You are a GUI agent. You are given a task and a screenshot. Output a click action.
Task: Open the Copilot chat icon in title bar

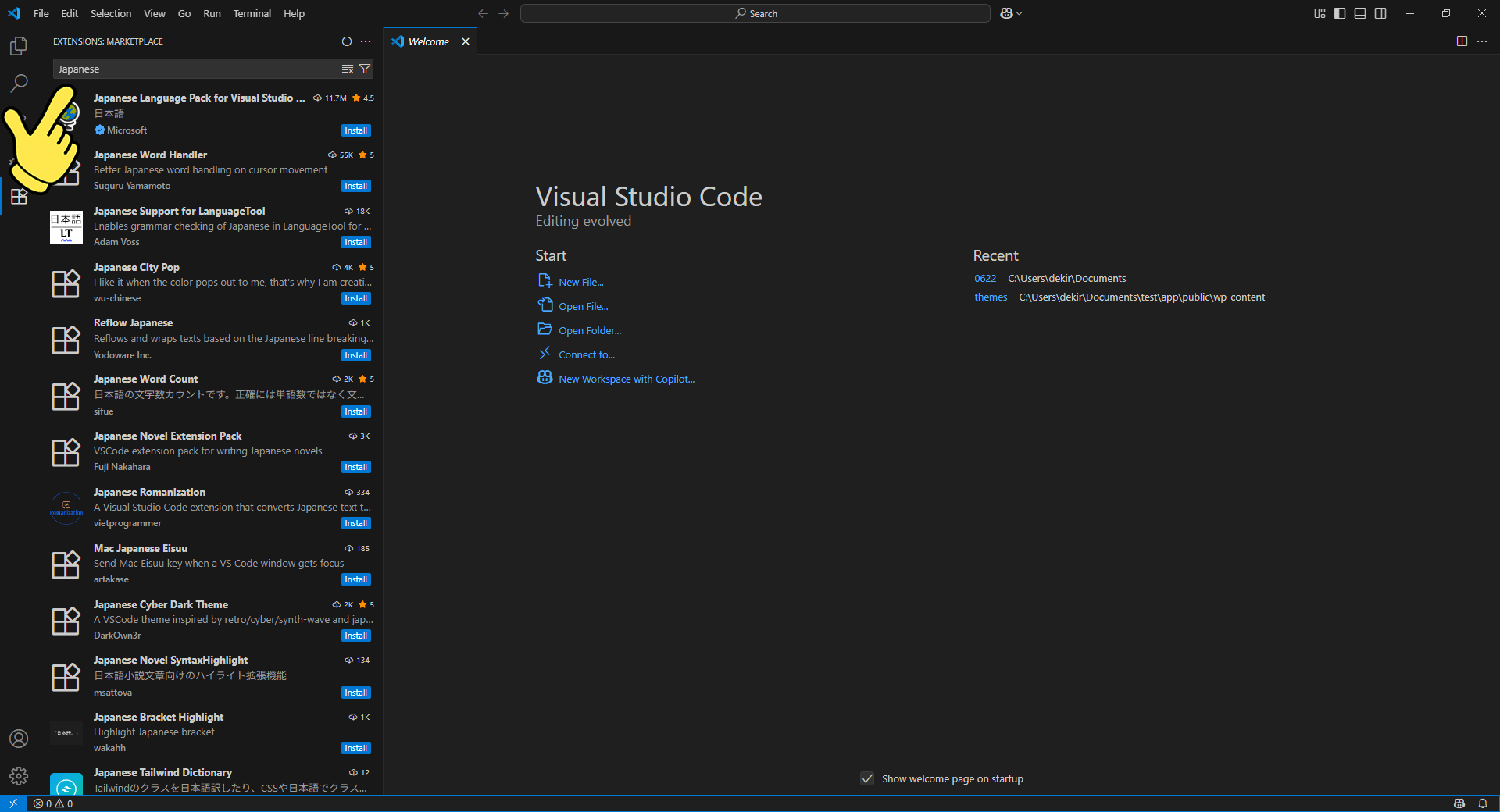(1006, 13)
